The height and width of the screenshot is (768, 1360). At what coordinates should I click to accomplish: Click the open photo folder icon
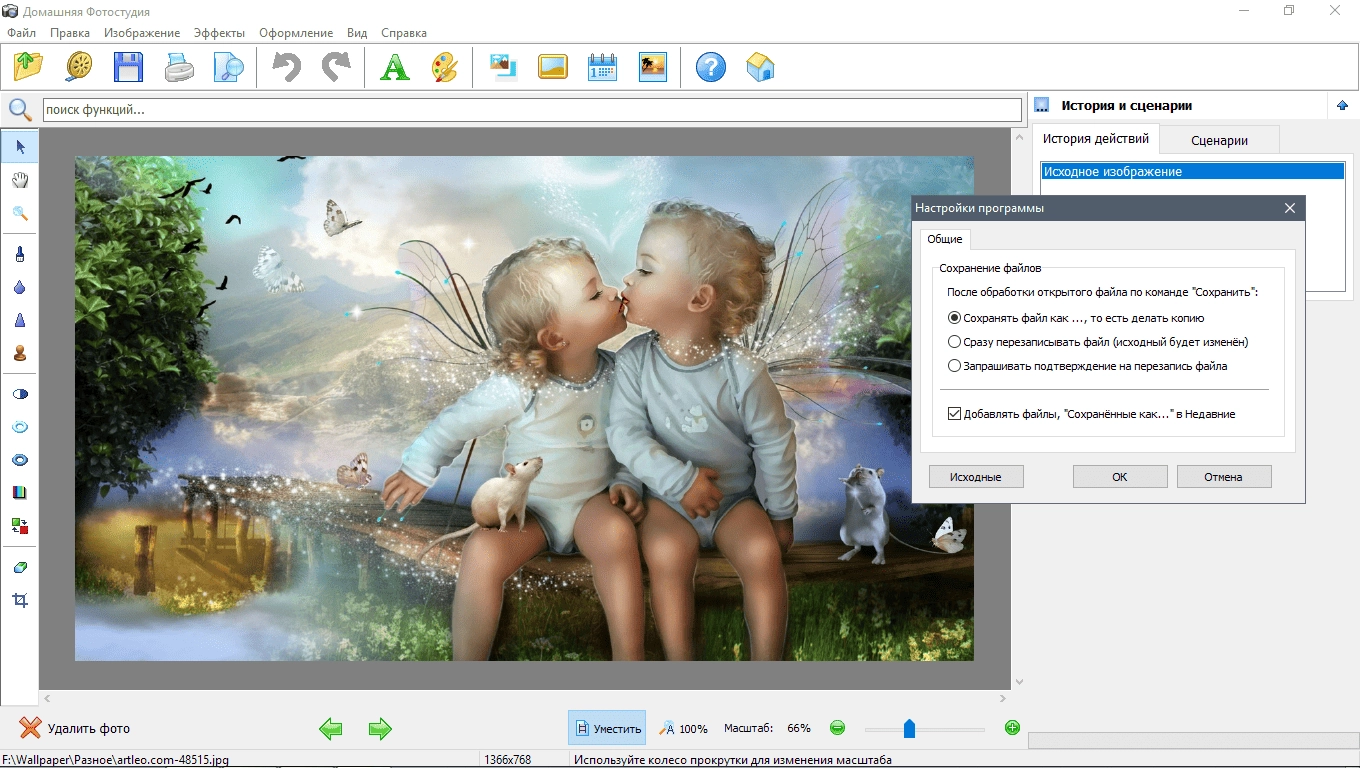[x=29, y=67]
